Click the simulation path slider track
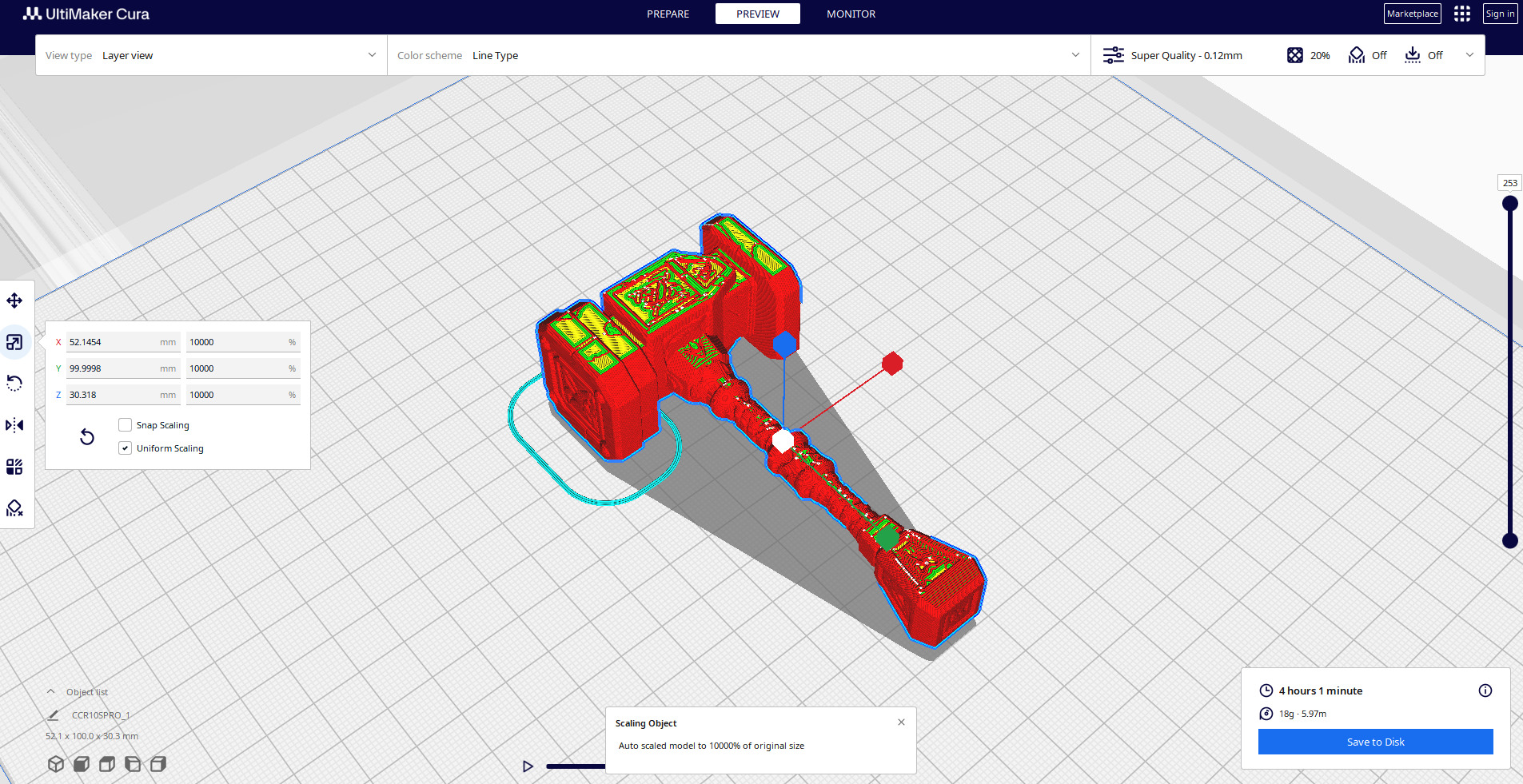Screen dimensions: 1523x784 pyautogui.click(x=576, y=766)
